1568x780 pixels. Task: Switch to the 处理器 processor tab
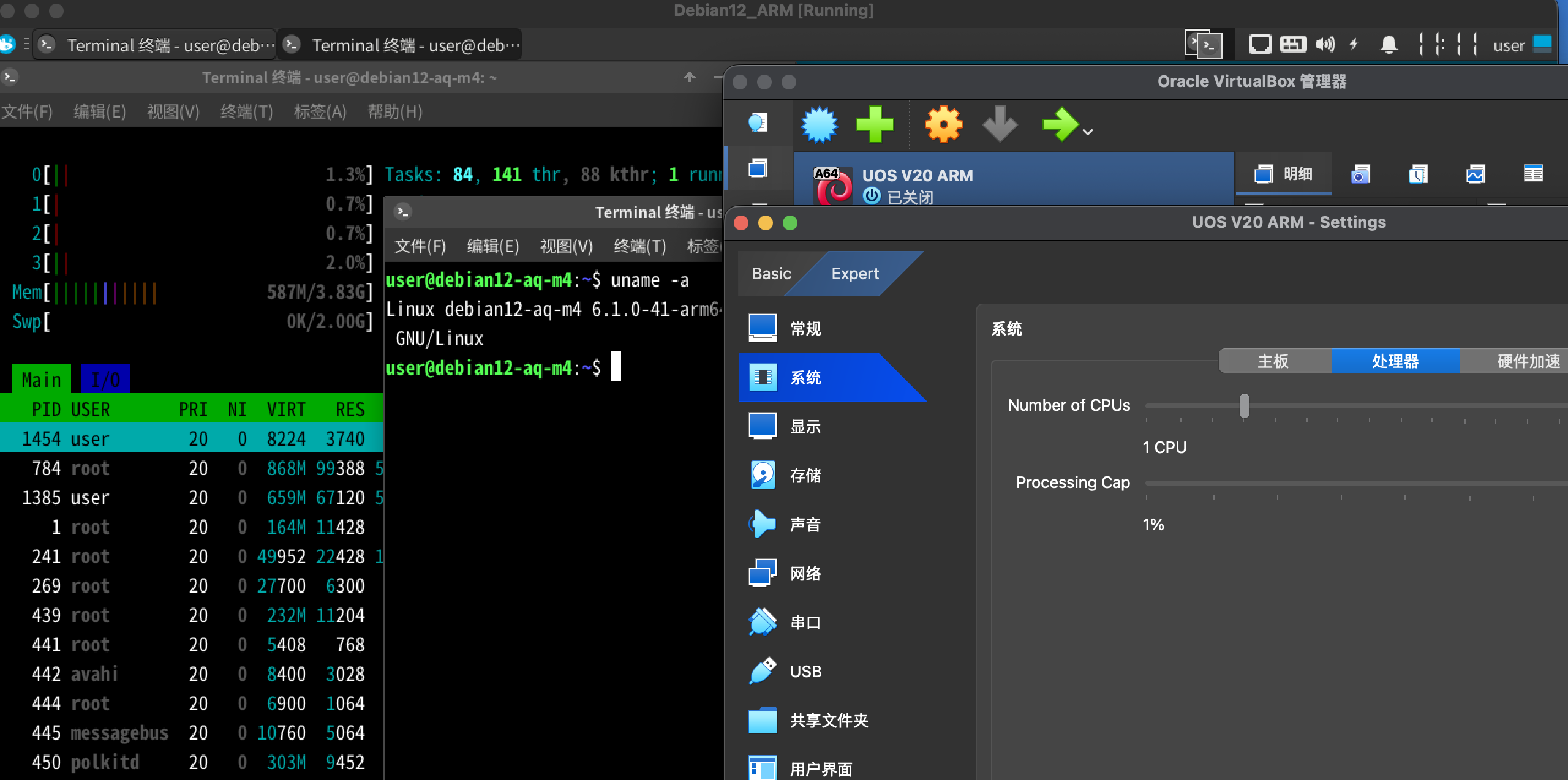pos(1395,361)
